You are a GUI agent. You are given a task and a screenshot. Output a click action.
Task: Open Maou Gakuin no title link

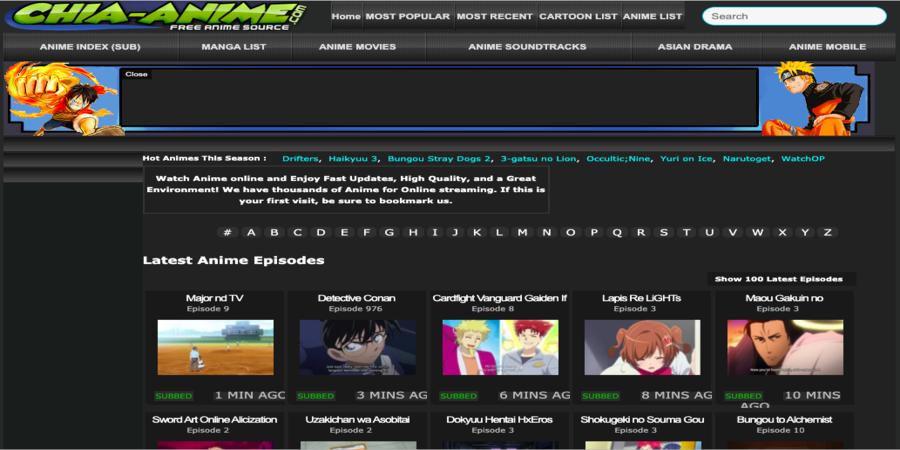(x=784, y=298)
